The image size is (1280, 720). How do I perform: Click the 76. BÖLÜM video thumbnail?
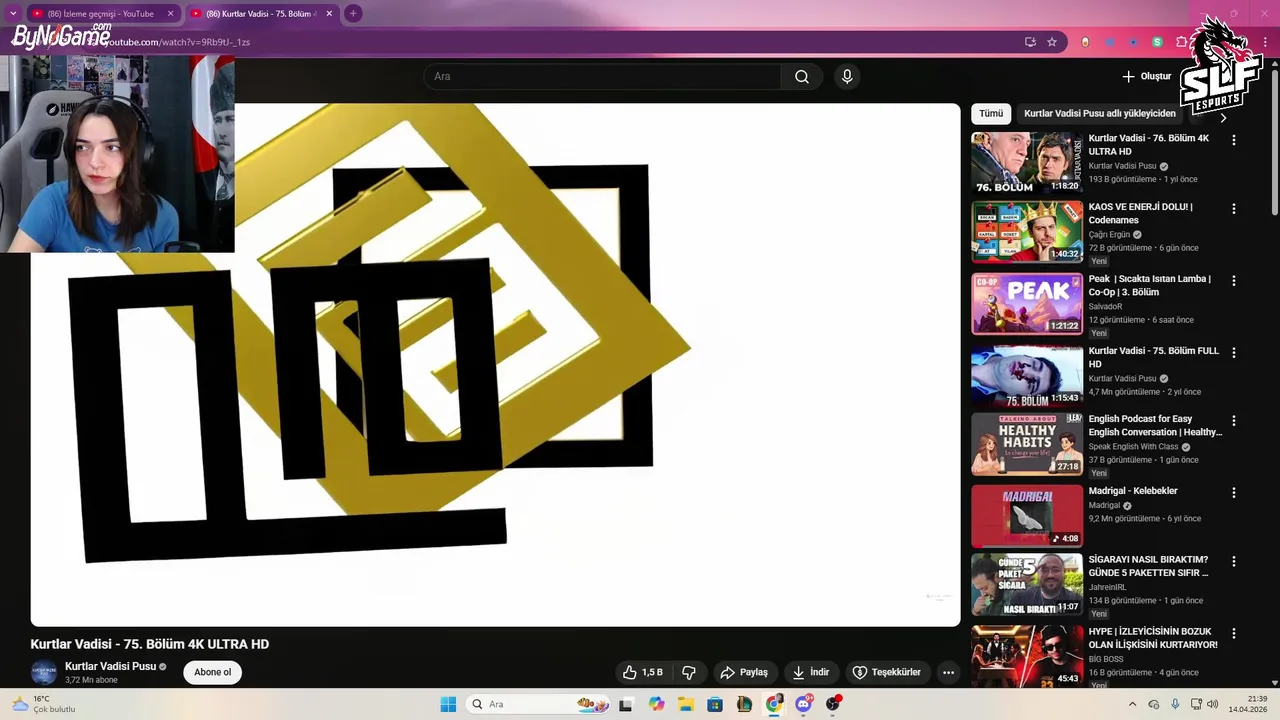tap(1027, 163)
